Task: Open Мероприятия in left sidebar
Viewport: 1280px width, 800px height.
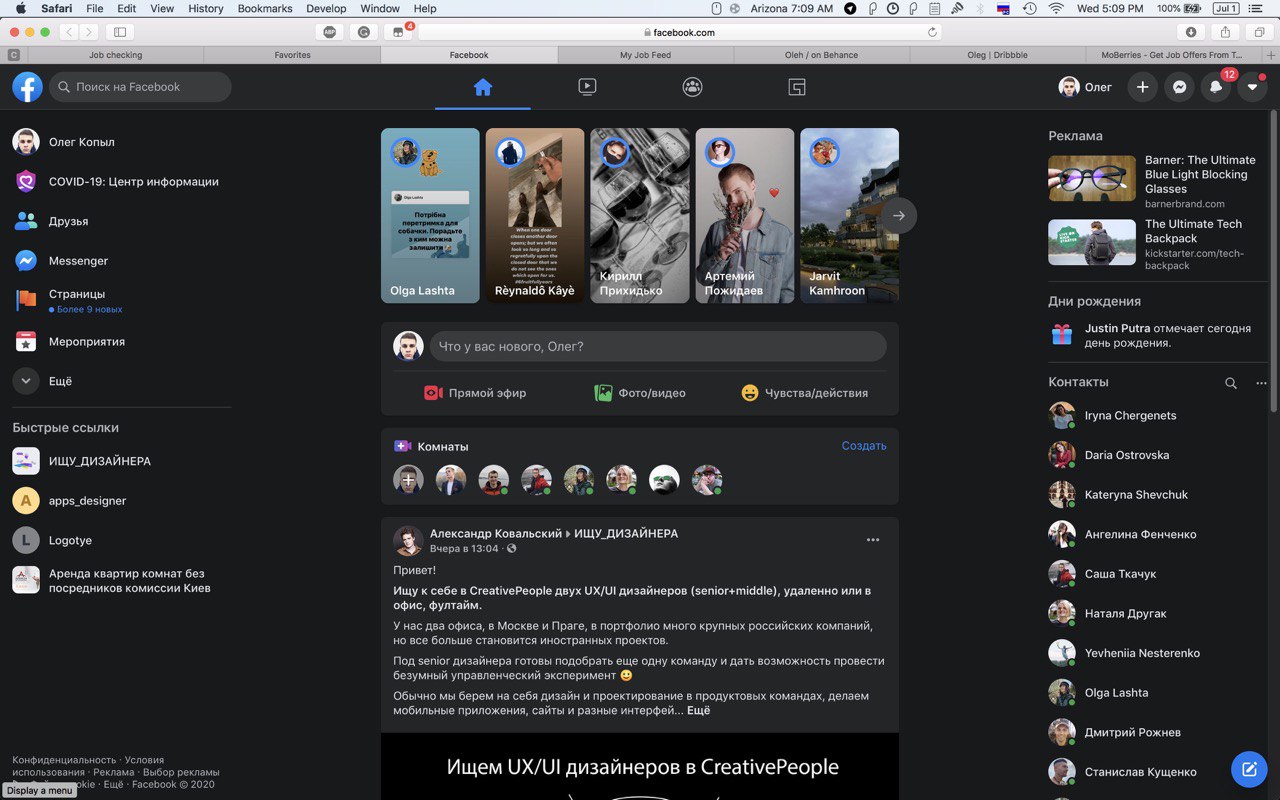Action: (x=121, y=342)
